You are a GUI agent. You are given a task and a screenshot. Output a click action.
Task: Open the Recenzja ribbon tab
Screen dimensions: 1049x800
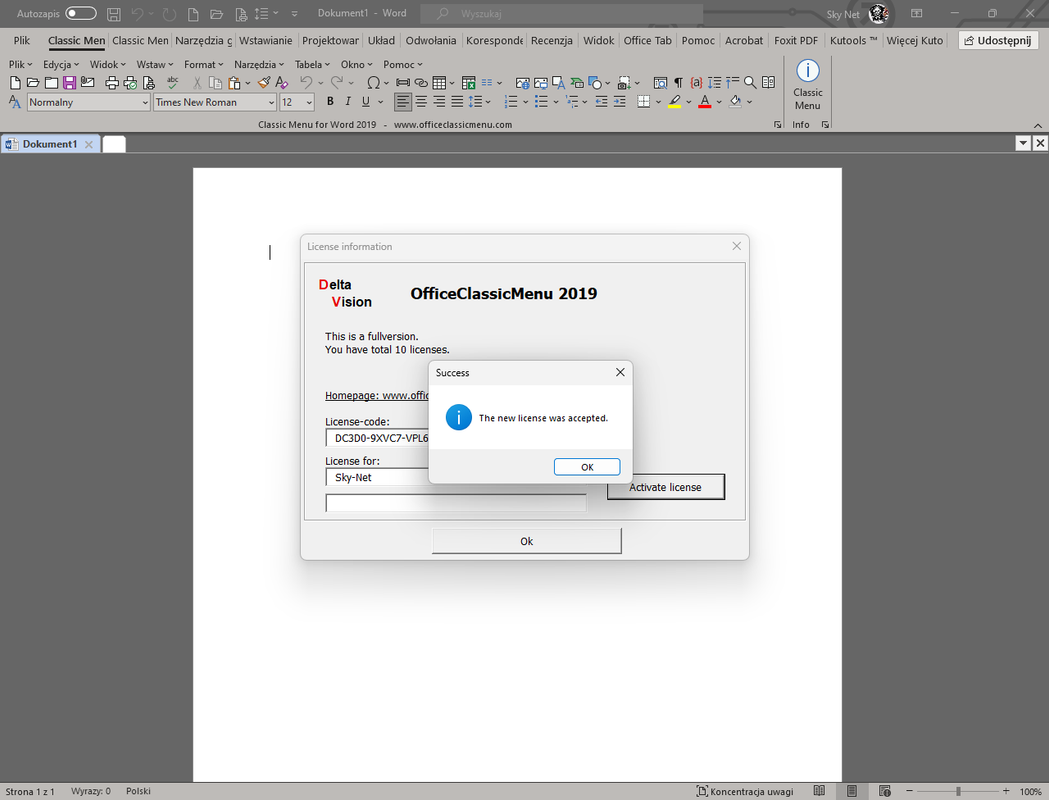(551, 40)
